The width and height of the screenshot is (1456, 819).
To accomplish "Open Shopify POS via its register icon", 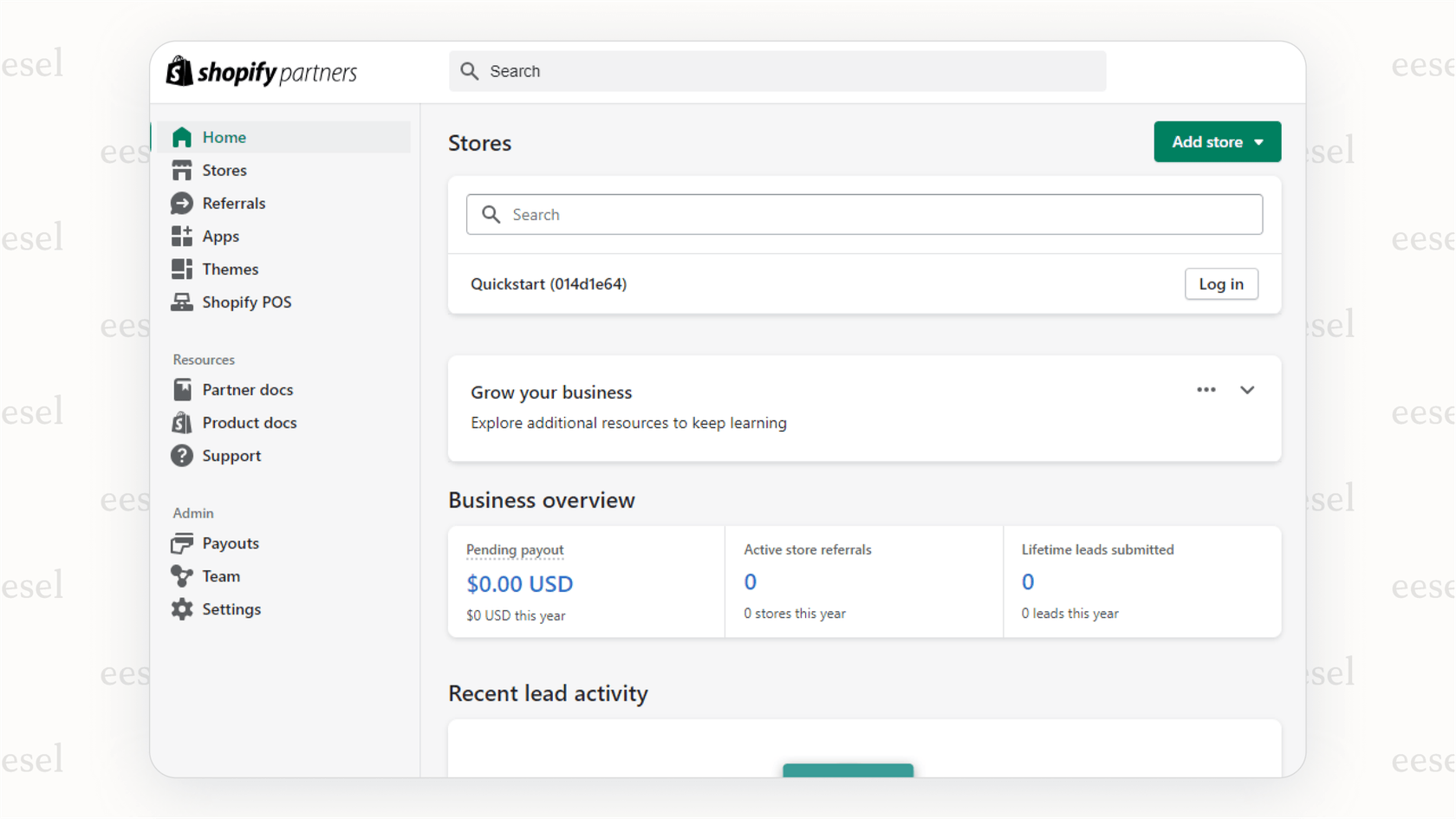I will (x=182, y=302).
